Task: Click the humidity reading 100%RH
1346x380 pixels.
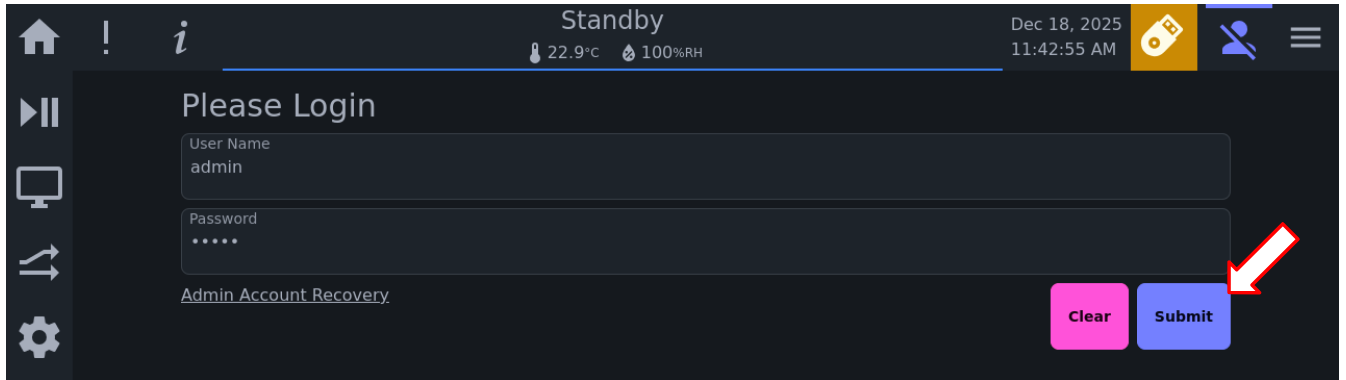Action: point(662,52)
